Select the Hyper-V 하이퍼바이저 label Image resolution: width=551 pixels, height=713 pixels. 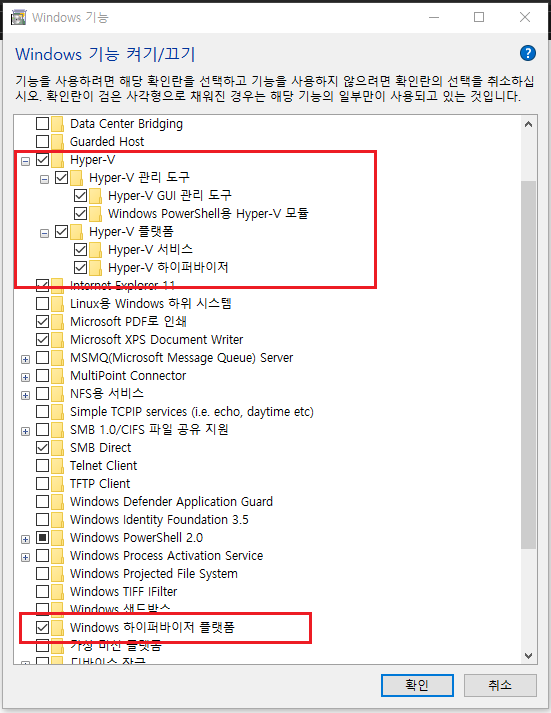(x=168, y=267)
